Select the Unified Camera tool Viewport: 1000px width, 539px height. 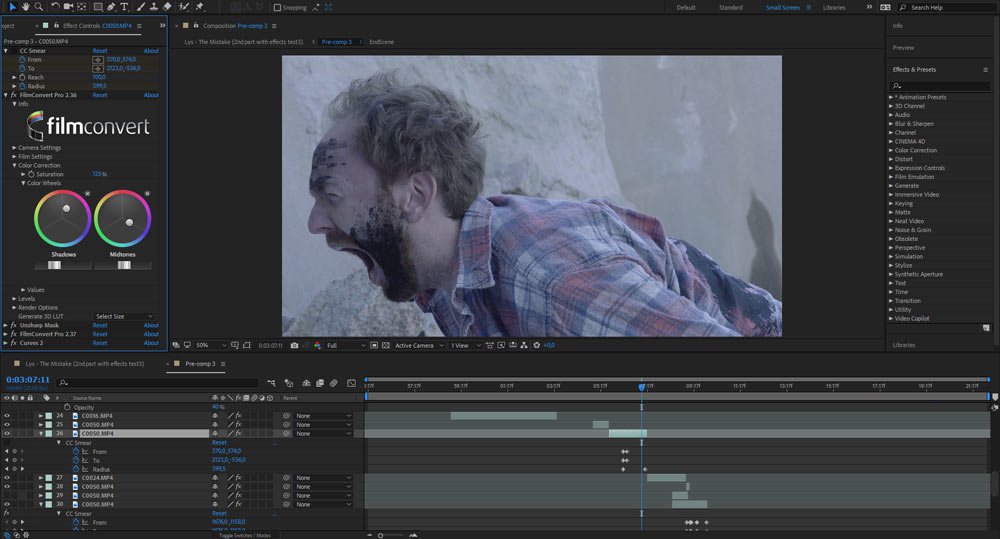pos(68,6)
